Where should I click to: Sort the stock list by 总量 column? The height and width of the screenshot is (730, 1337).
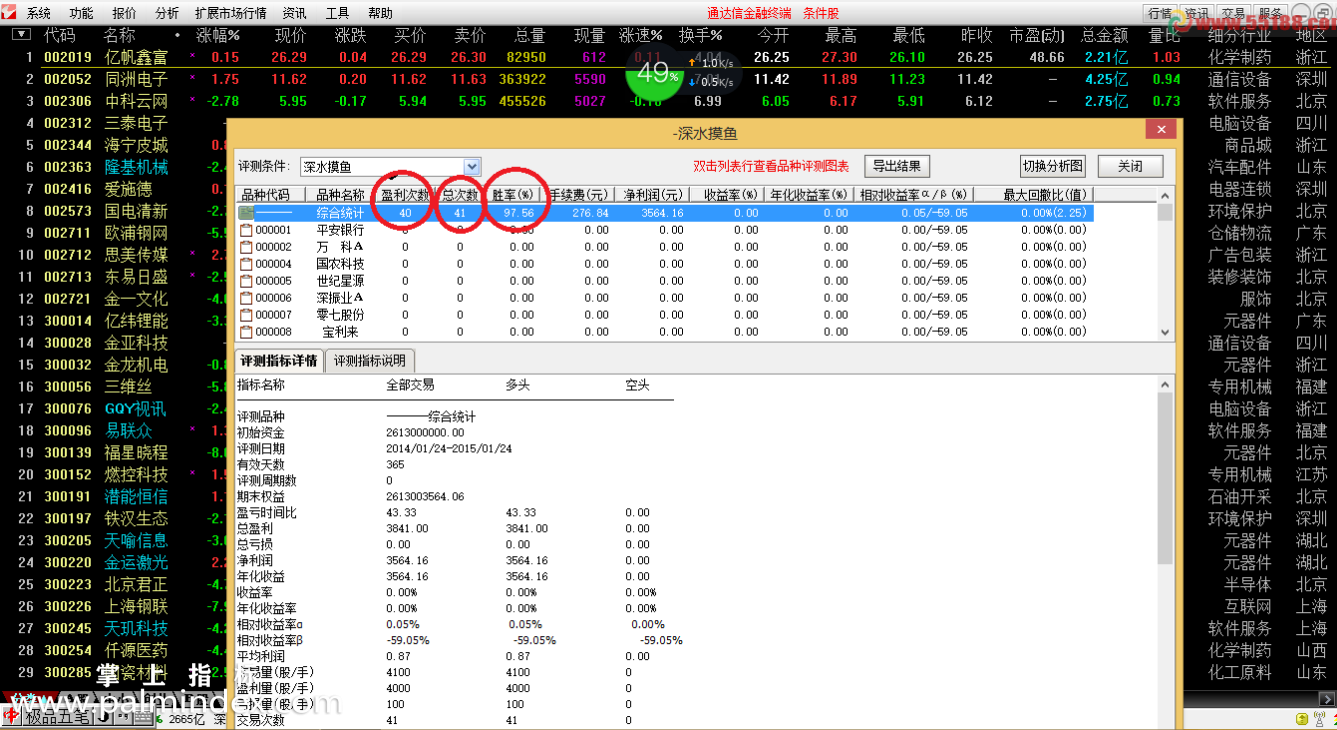tap(531, 36)
